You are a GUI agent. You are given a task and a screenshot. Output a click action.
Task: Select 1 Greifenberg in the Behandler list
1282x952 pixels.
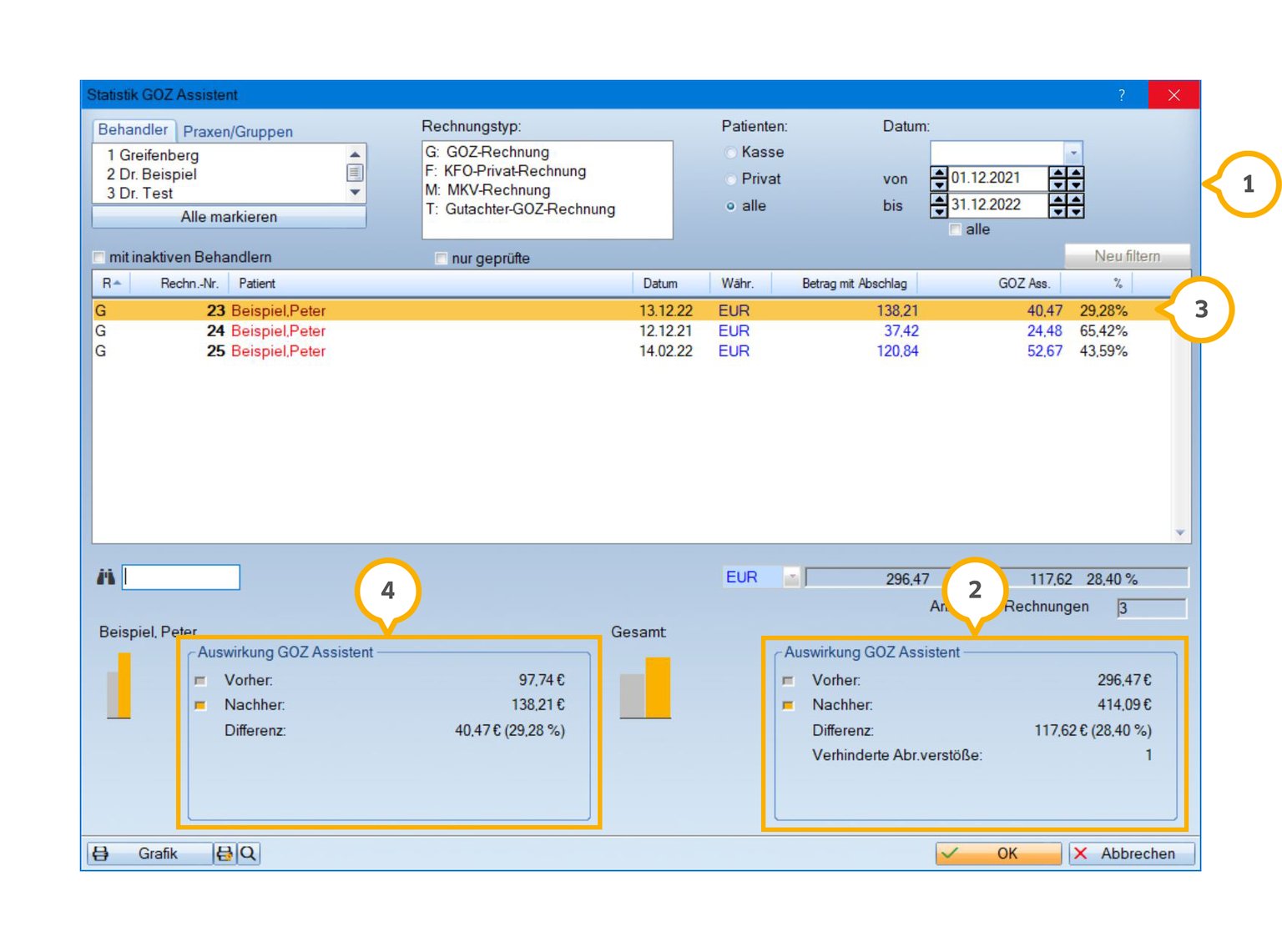tap(153, 155)
